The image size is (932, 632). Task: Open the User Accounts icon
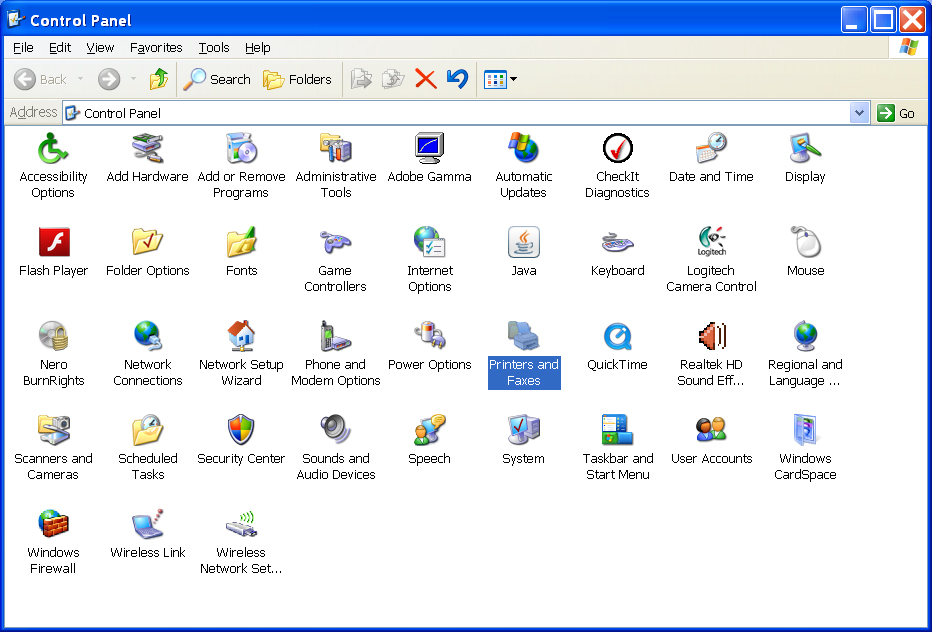point(711,431)
